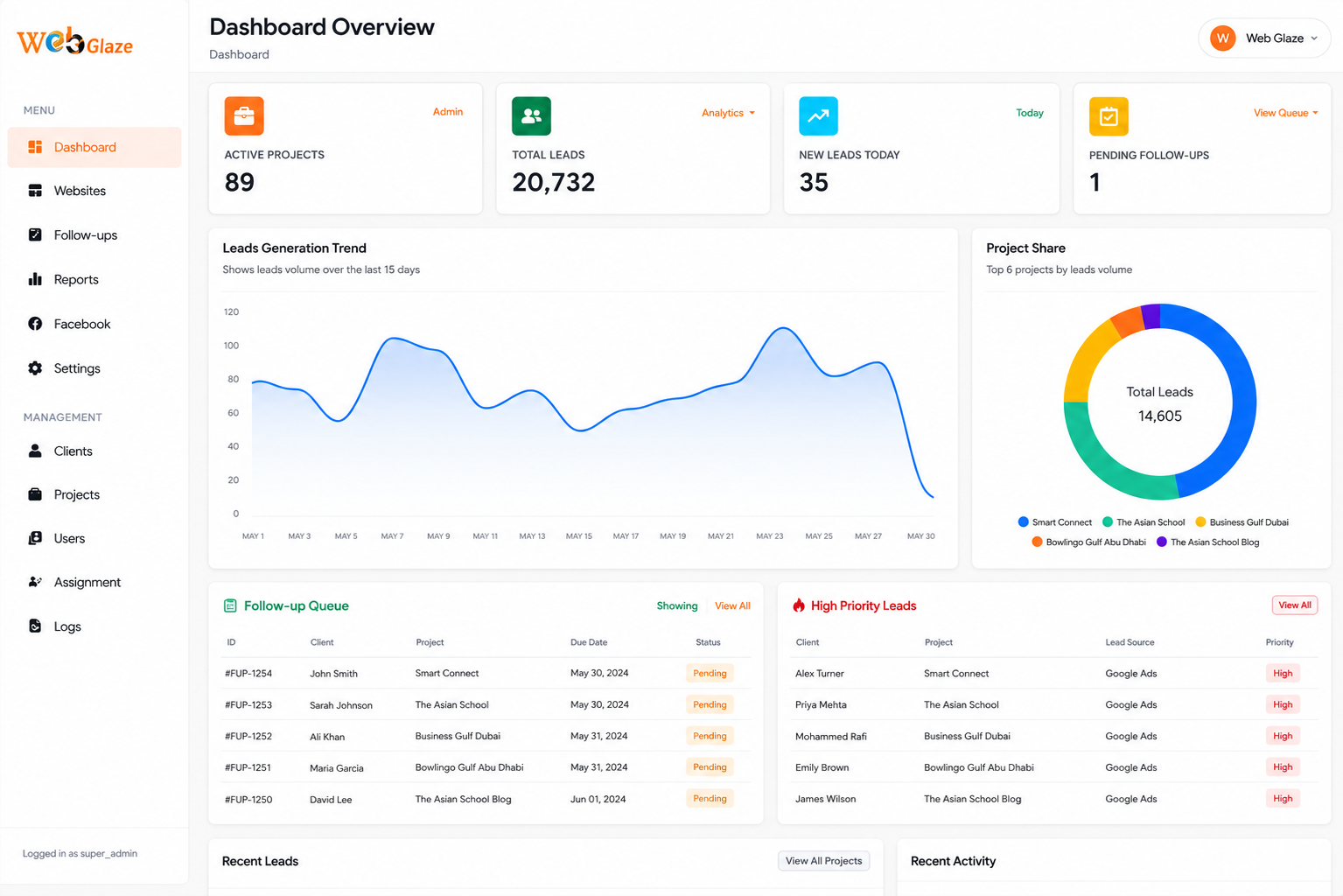1343x896 pixels.
Task: Click Pending status for #FUP-1252
Action: click(710, 736)
